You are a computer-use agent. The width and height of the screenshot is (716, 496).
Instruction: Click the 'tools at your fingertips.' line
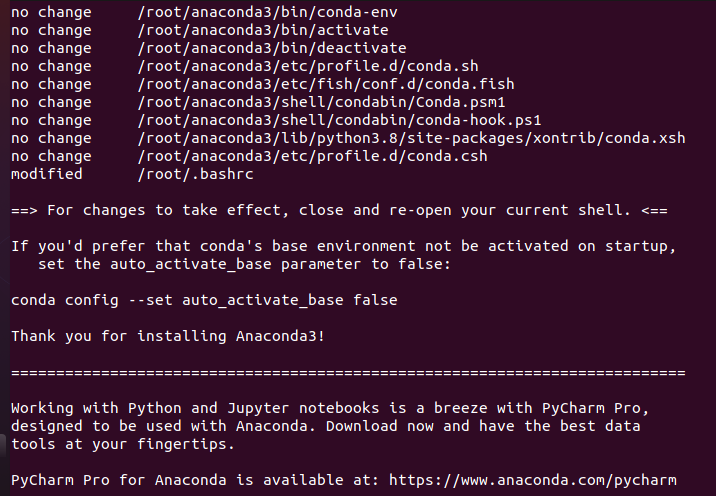click(123, 444)
